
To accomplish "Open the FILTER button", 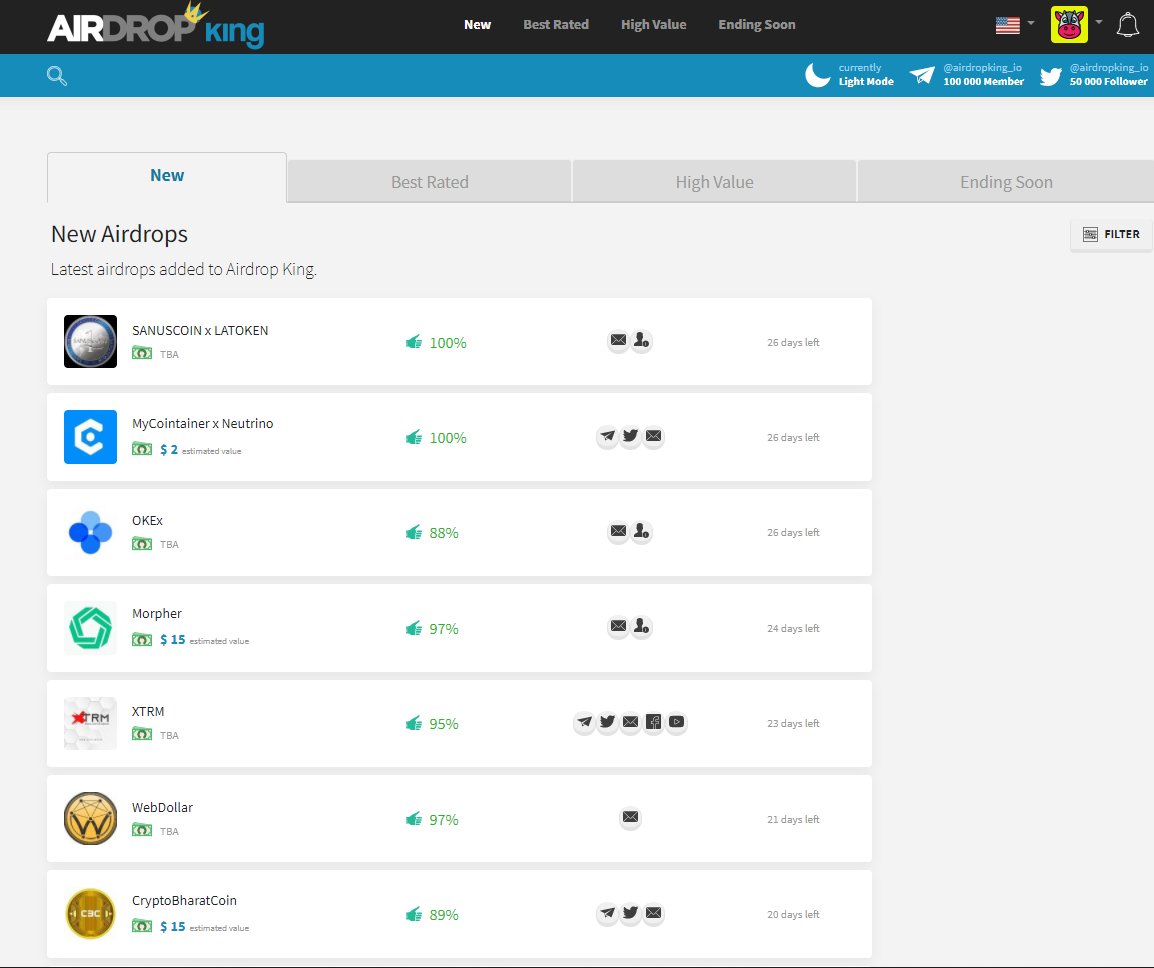I will click(1111, 235).
